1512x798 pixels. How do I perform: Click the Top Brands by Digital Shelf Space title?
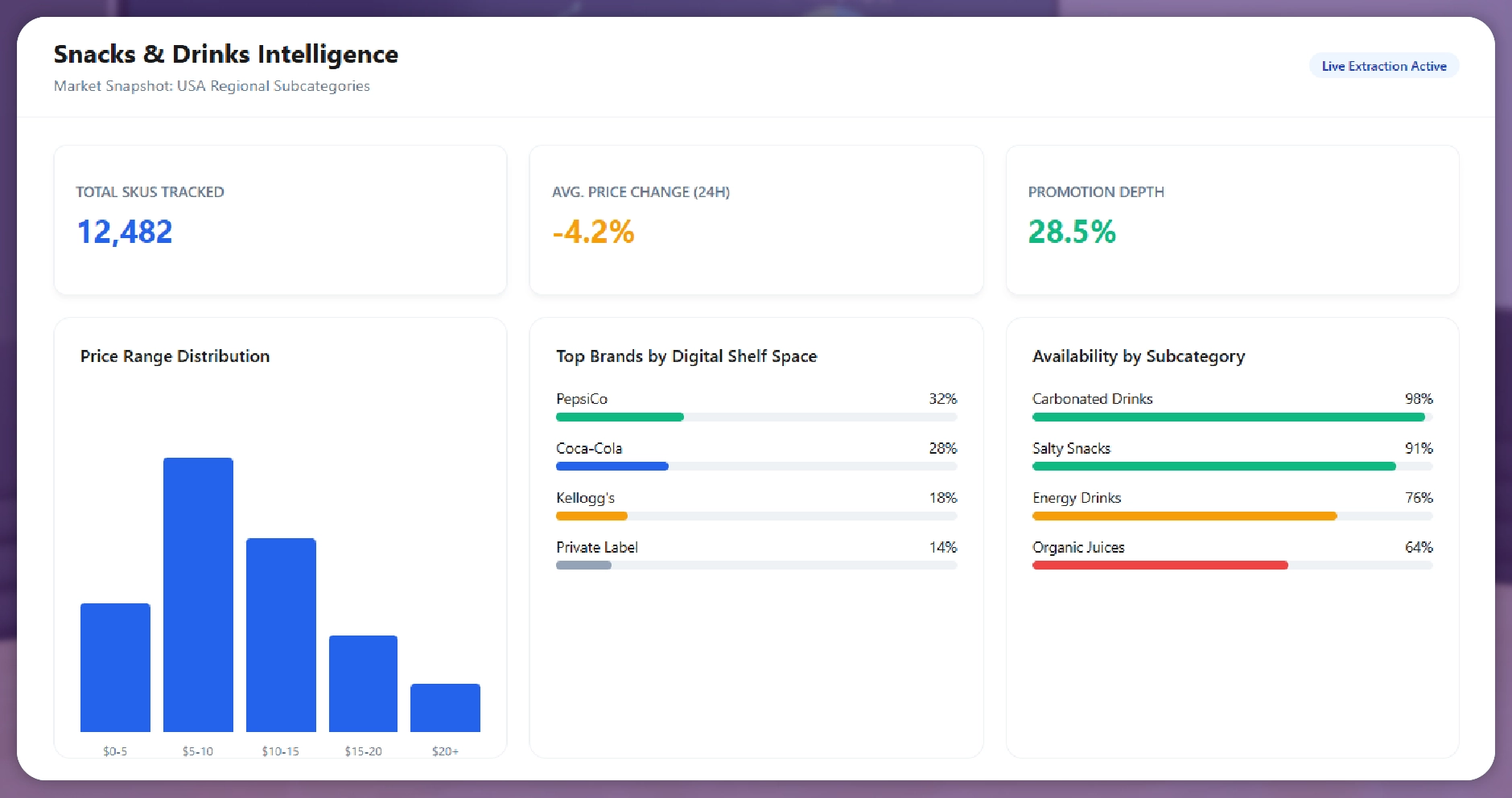[x=686, y=356]
